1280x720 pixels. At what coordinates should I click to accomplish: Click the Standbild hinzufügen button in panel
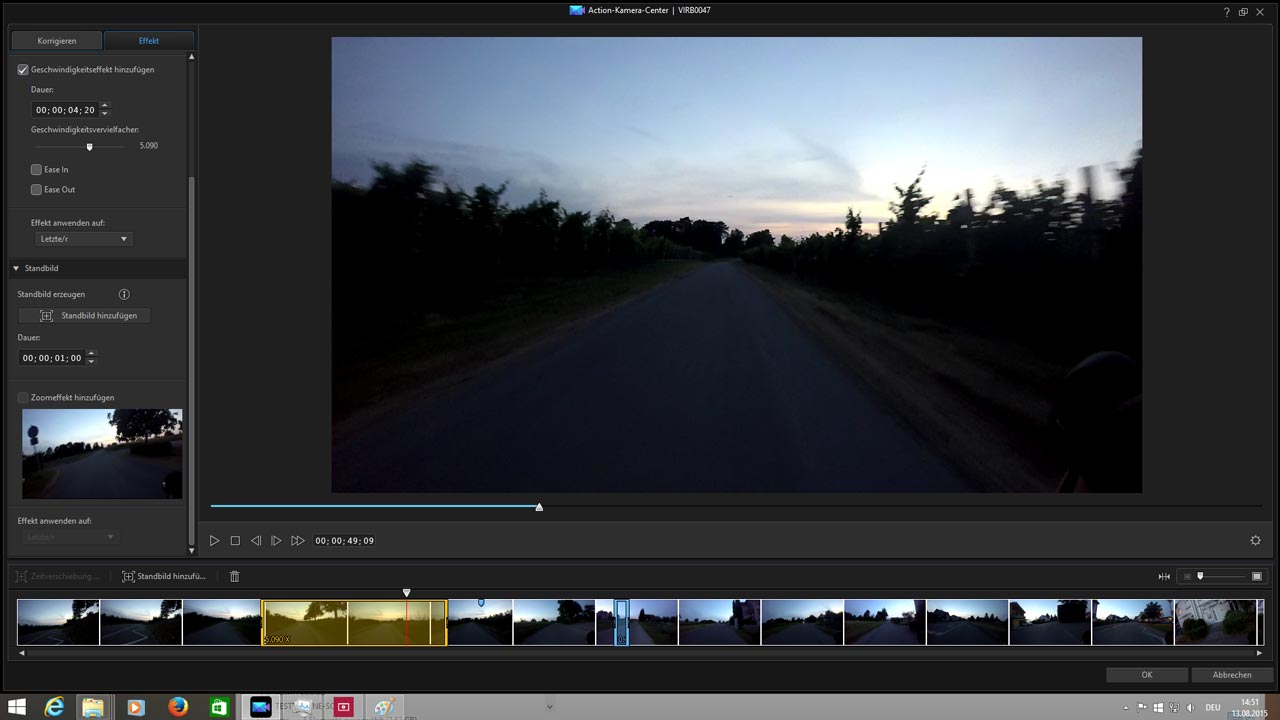[84, 316]
